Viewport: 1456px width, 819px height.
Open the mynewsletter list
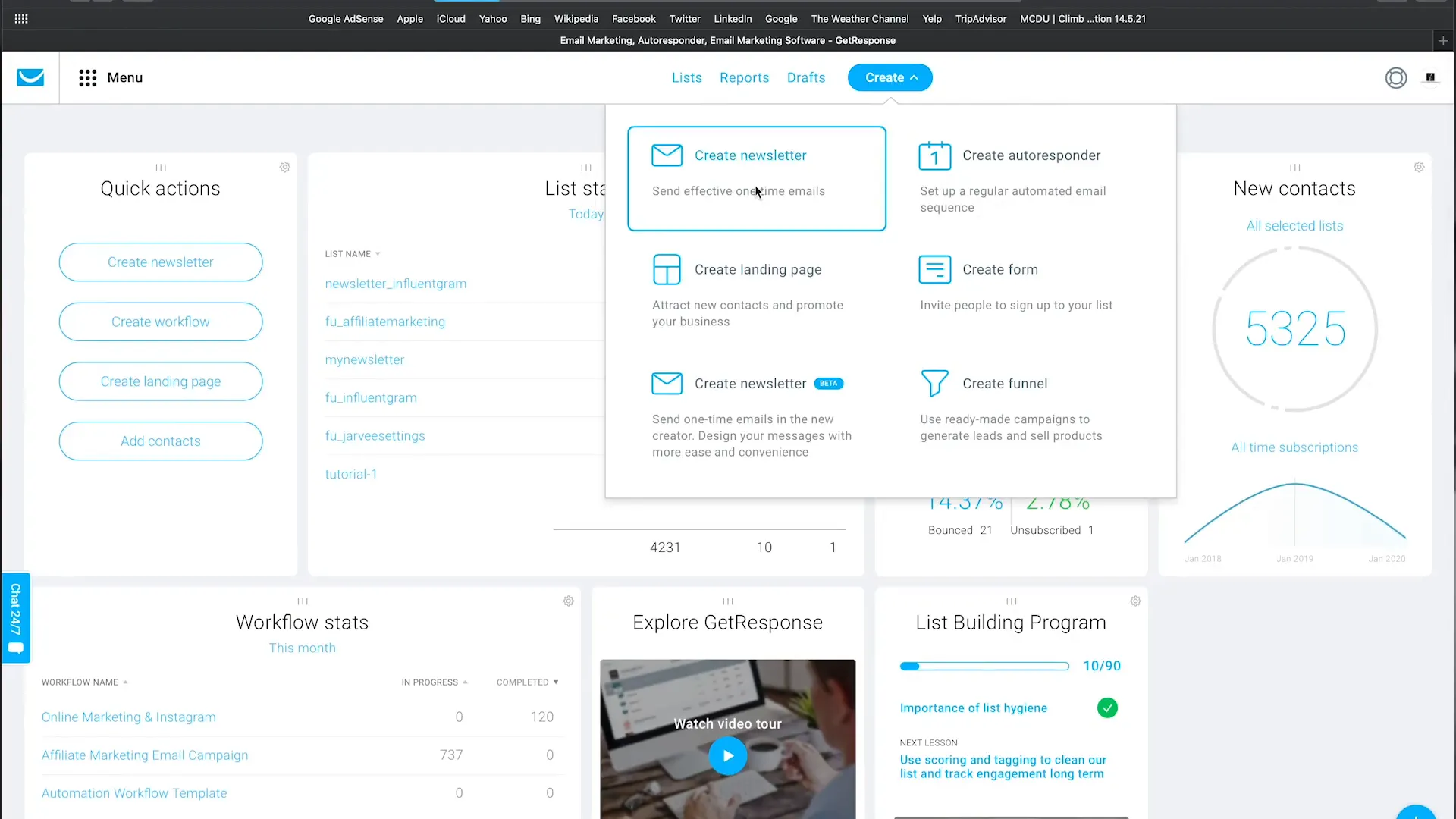365,360
